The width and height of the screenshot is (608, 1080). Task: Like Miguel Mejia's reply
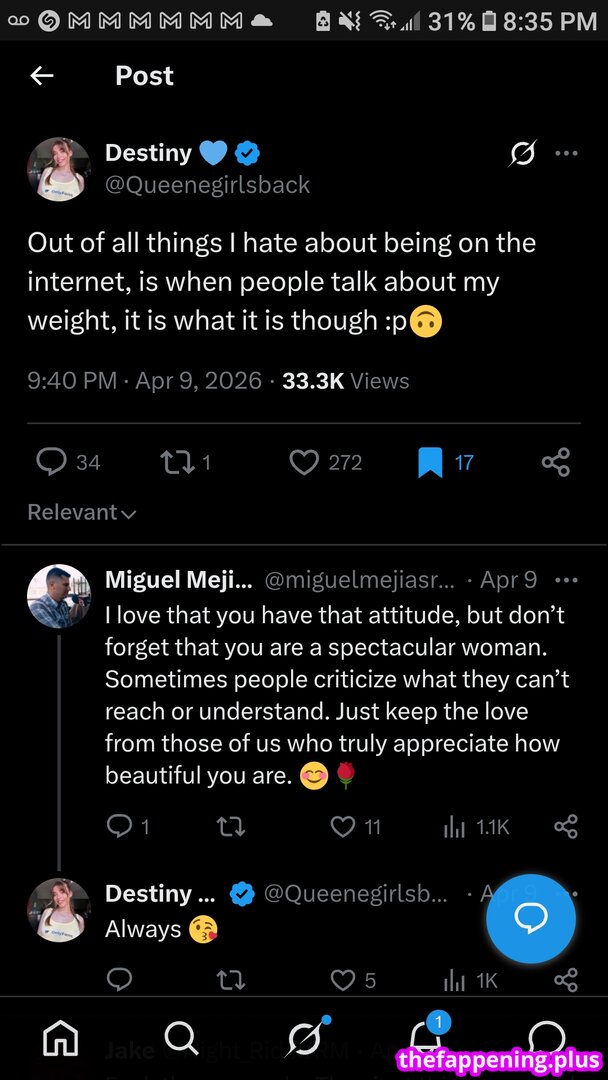tap(343, 827)
